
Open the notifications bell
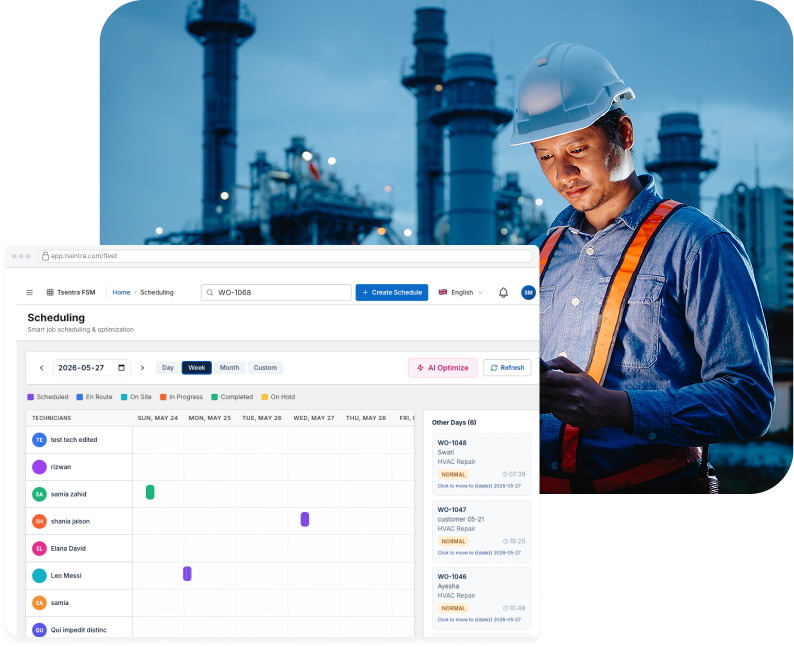[503, 292]
